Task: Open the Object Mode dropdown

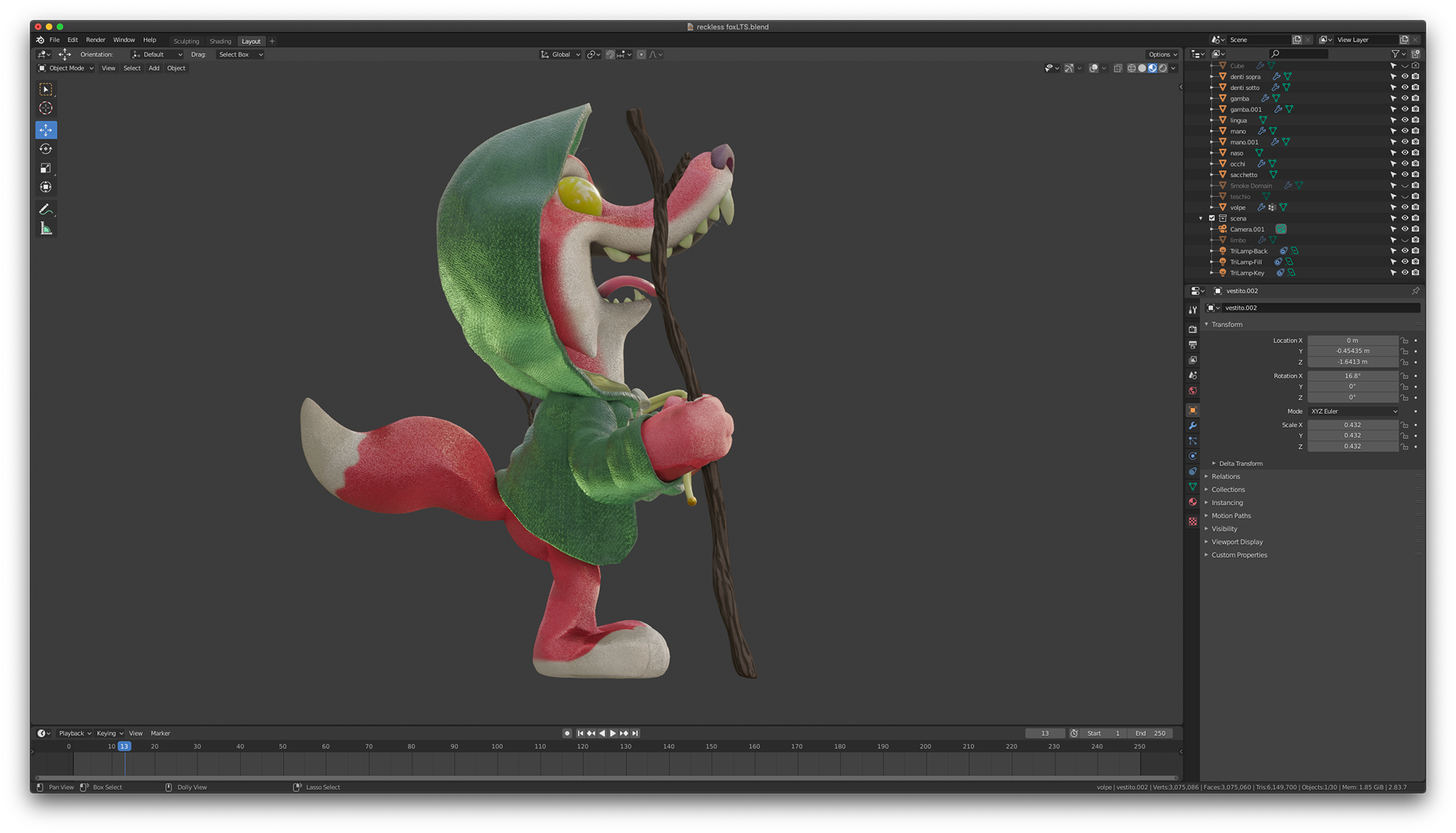Action: (x=67, y=68)
